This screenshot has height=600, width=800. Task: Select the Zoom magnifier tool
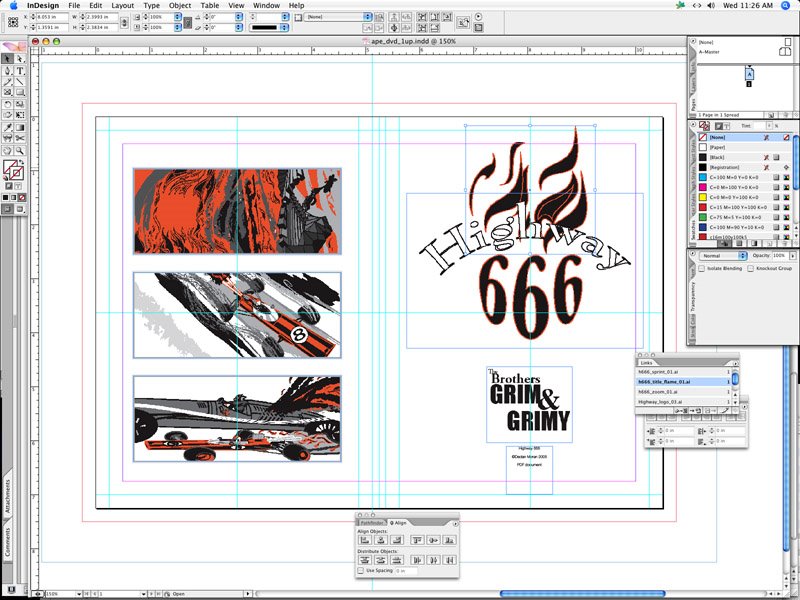coord(20,151)
